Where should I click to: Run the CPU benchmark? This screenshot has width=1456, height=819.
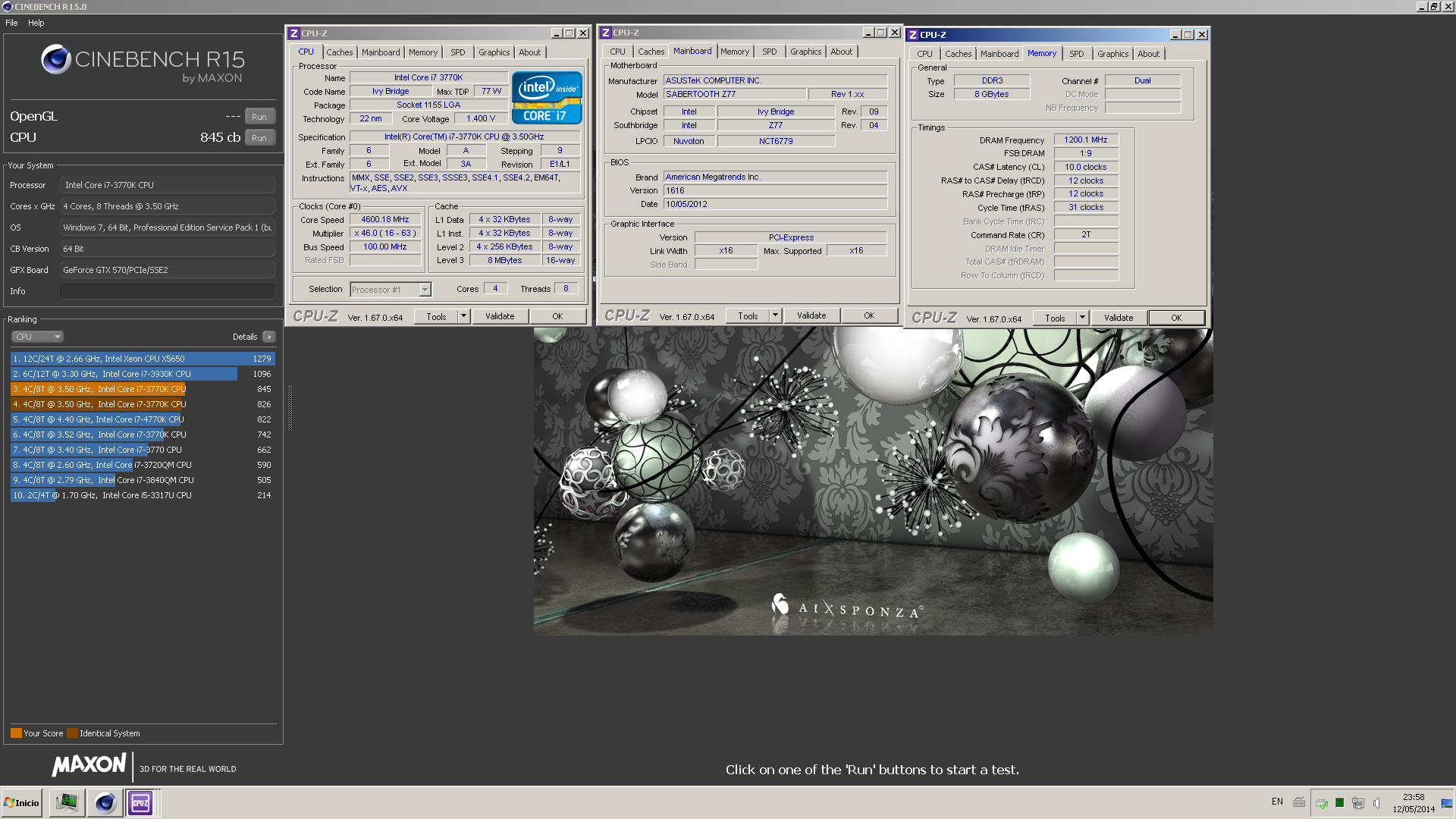click(259, 138)
